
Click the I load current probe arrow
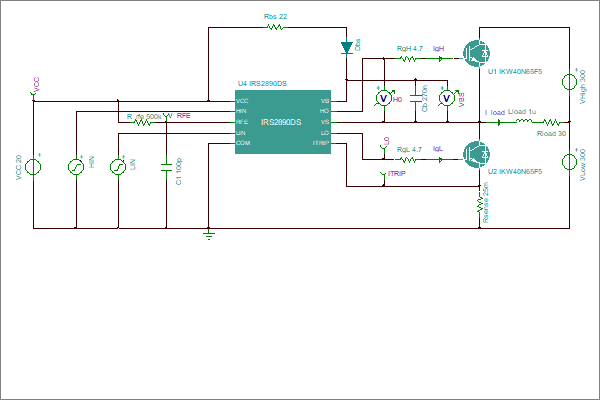click(x=499, y=122)
